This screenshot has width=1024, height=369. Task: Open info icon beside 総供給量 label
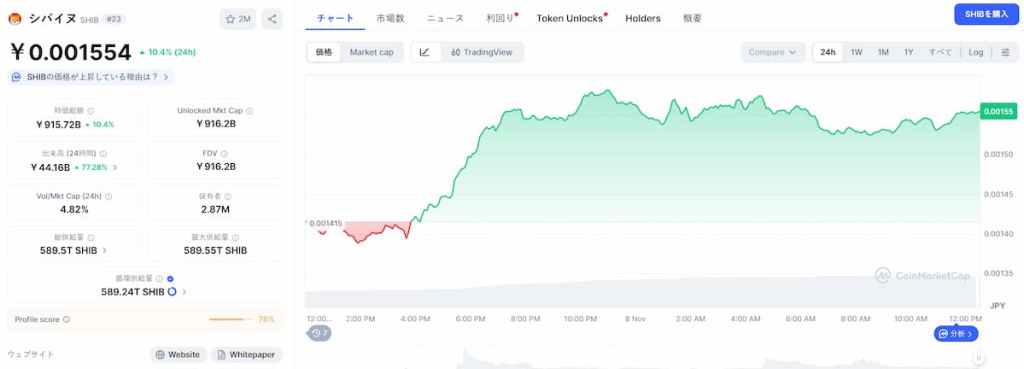point(91,238)
